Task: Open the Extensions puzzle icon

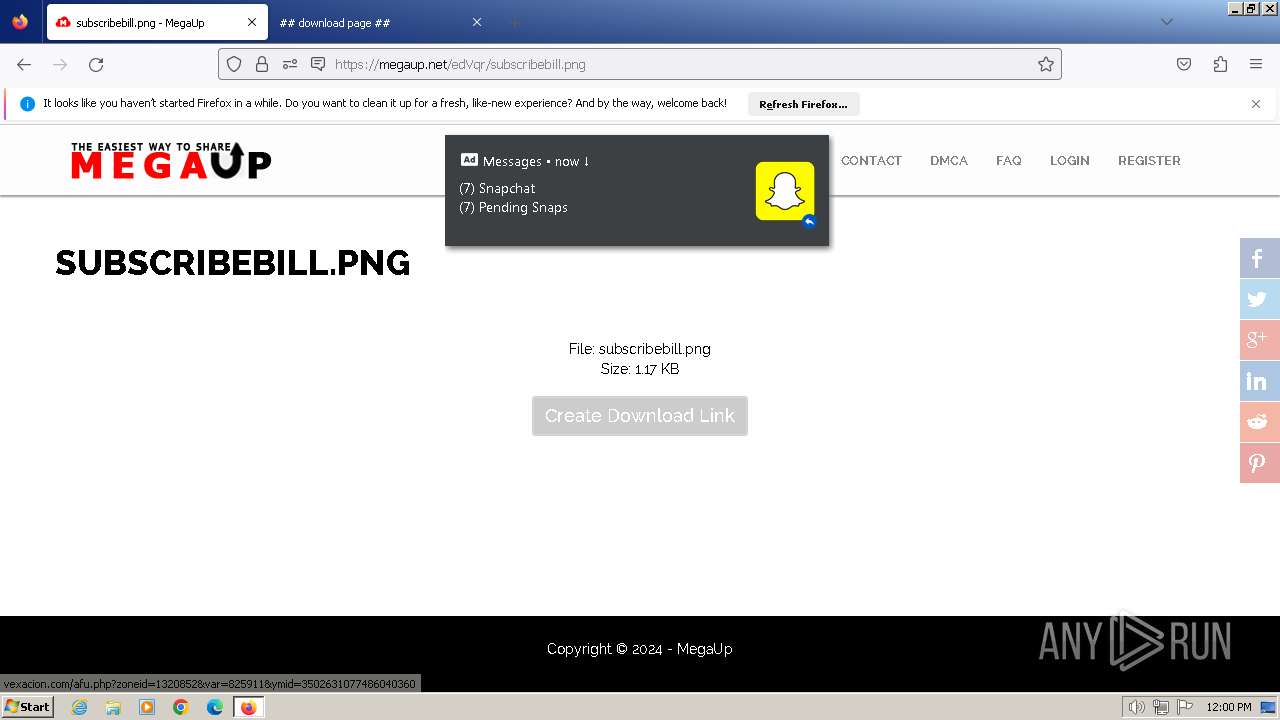Action: (1220, 64)
